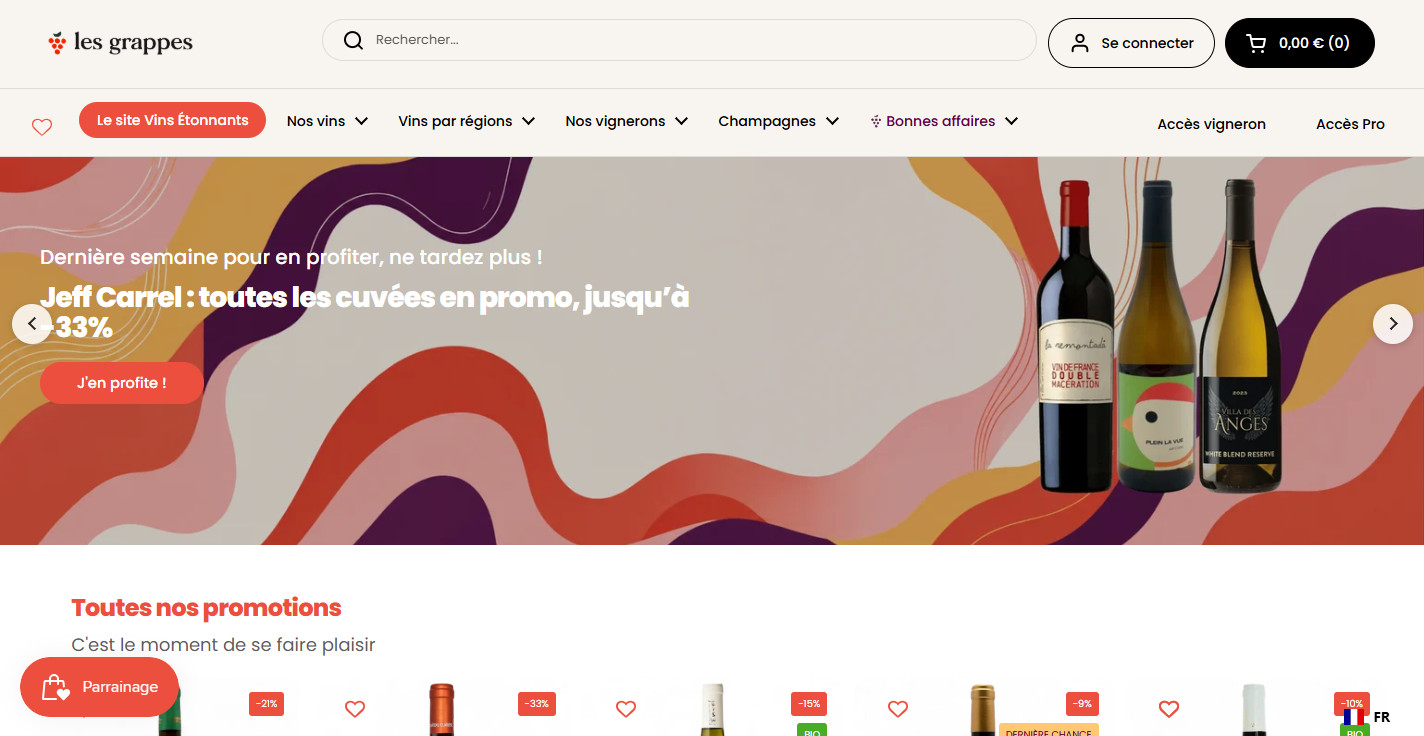The height and width of the screenshot is (736, 1424).
Task: Click 'C'est le moment de se faire plaisir'
Action: (223, 645)
